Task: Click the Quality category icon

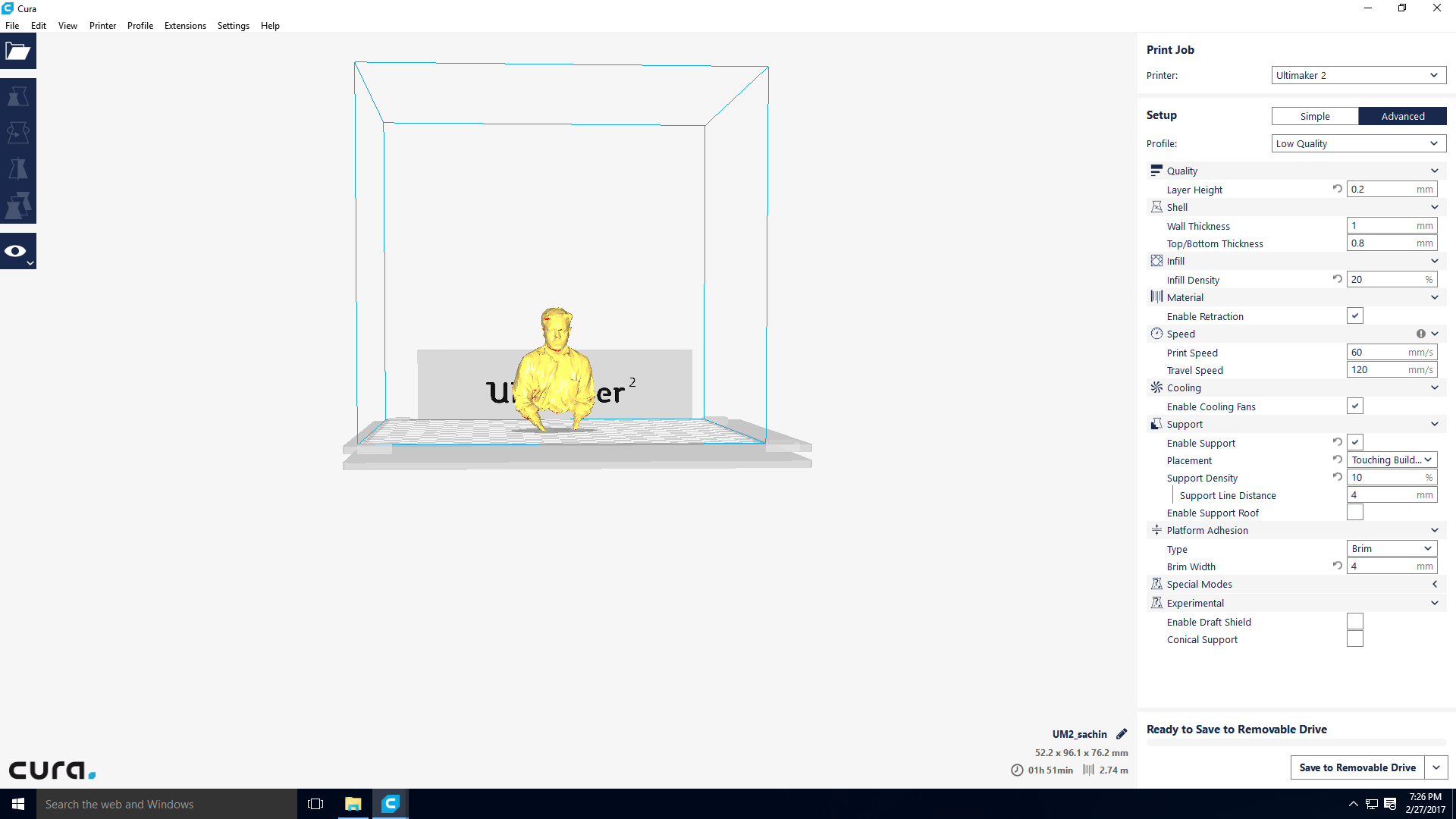Action: [1156, 171]
